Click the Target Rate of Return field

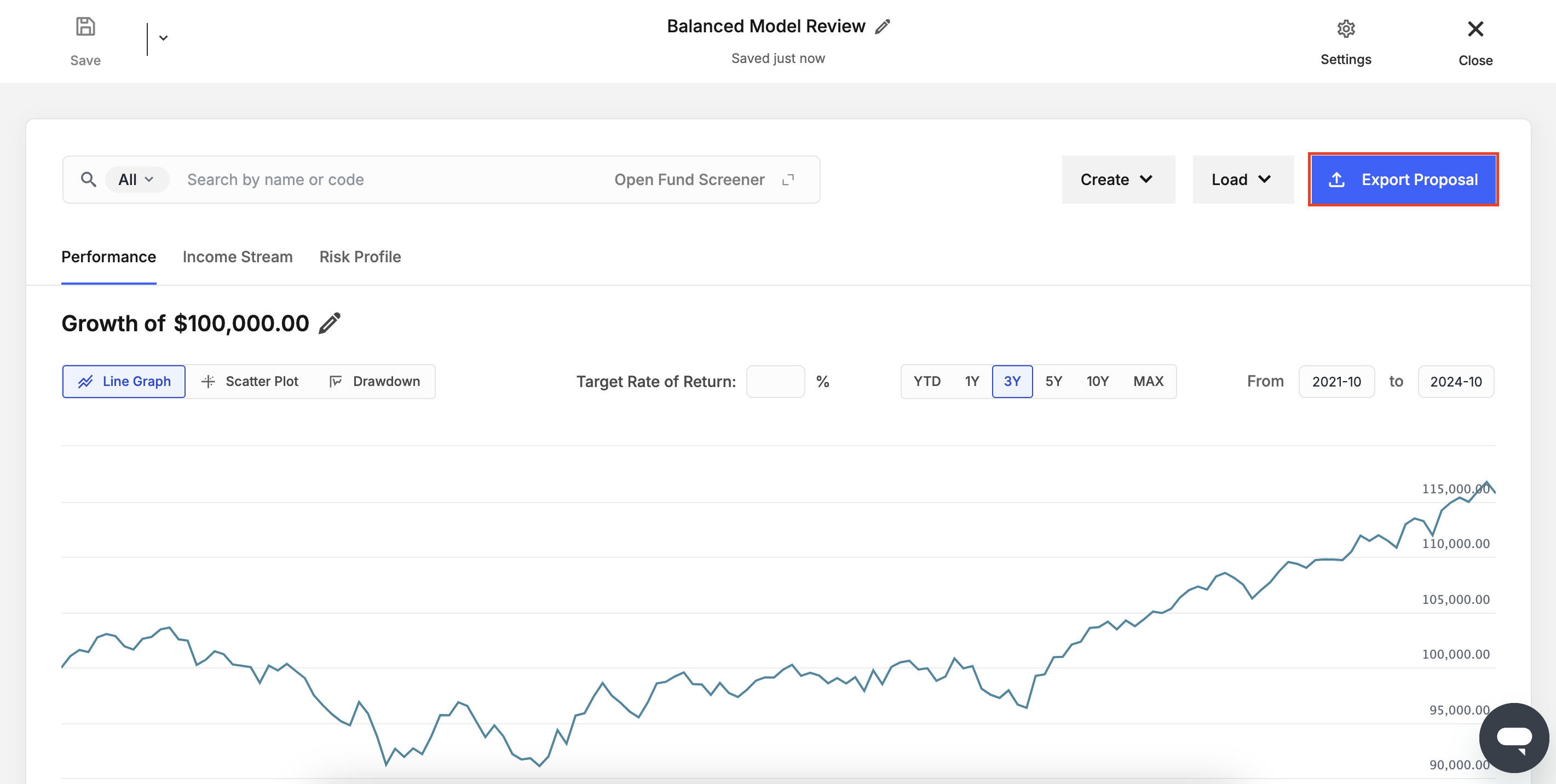(775, 381)
